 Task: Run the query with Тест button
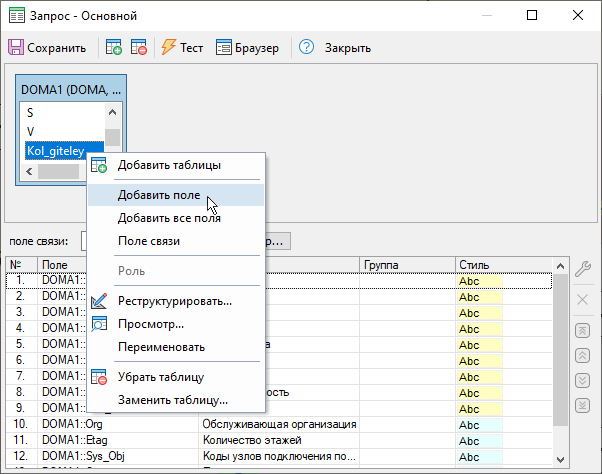tap(182, 48)
